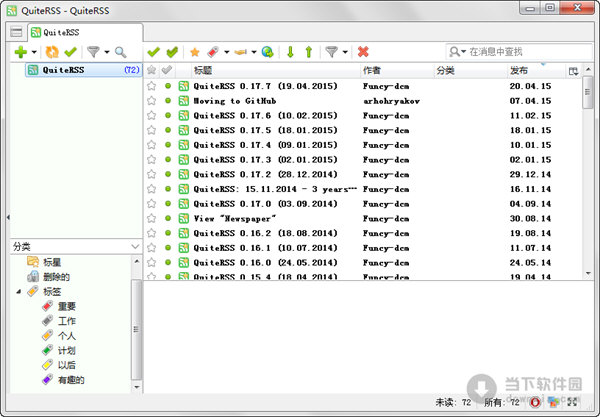Open main menu button left of tab
The width and height of the screenshot is (600, 417).
pos(16,32)
